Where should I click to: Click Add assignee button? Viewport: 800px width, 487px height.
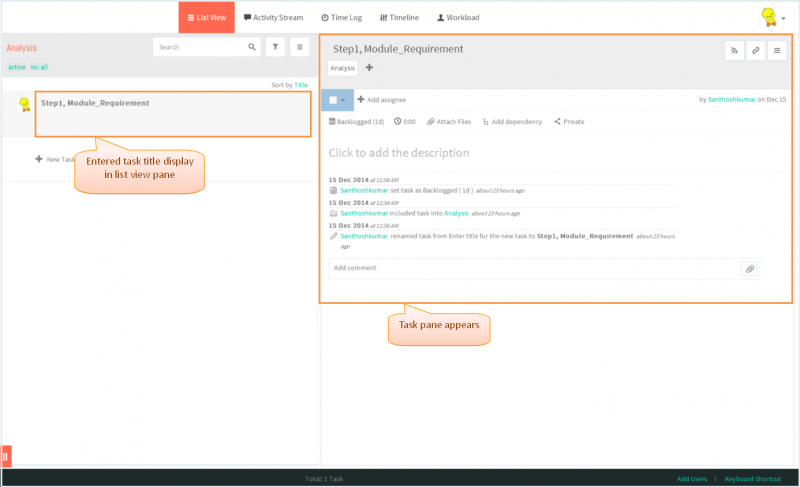[x=382, y=99]
